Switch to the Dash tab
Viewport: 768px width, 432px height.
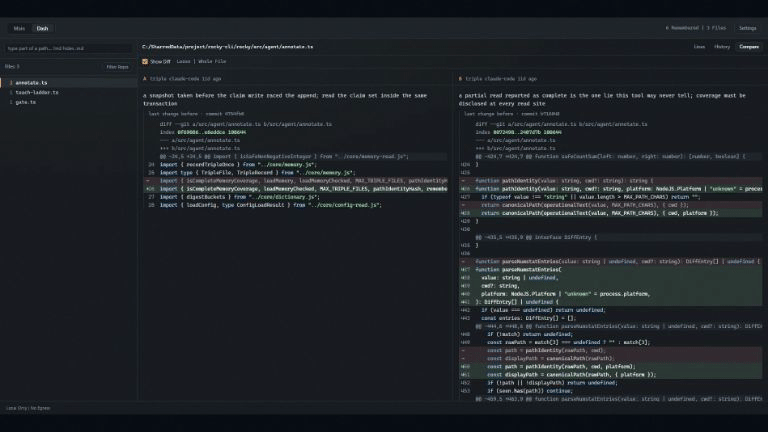42,28
